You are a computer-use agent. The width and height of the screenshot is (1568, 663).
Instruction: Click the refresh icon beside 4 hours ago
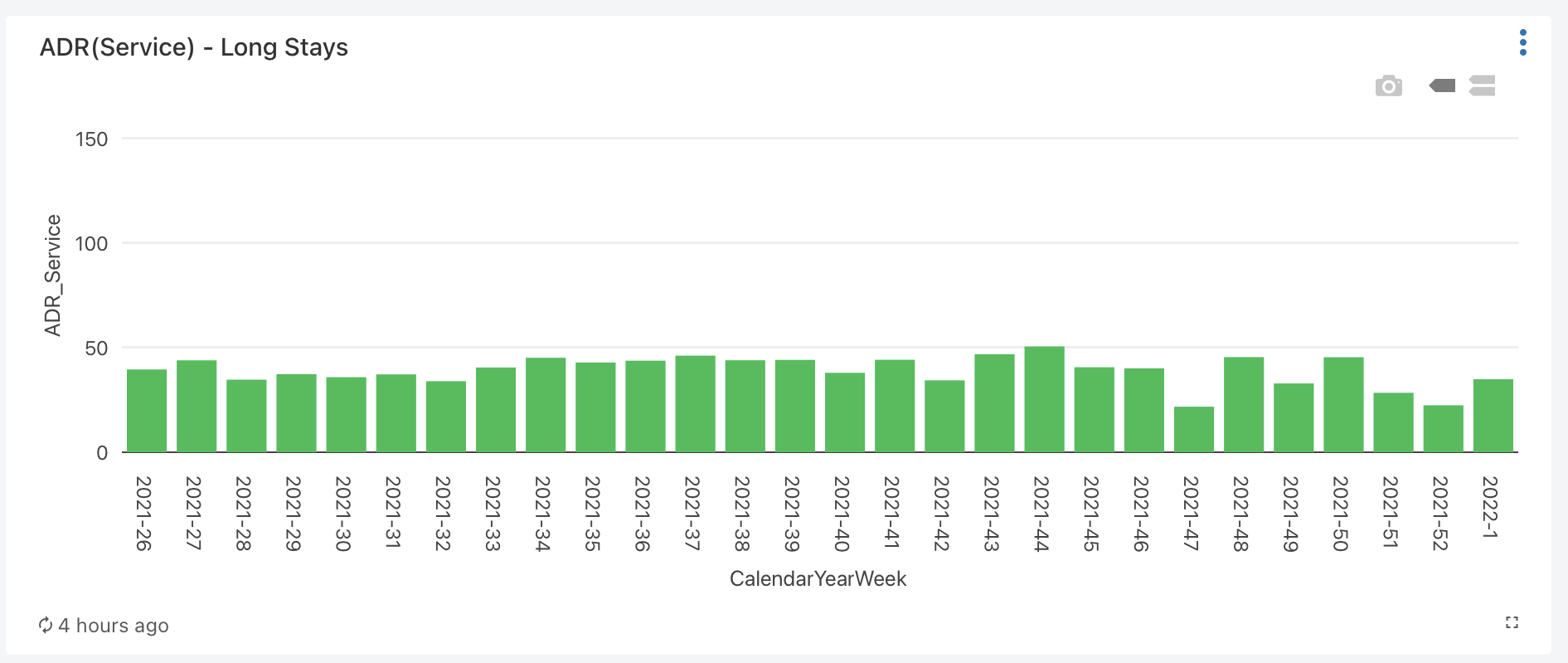click(46, 625)
